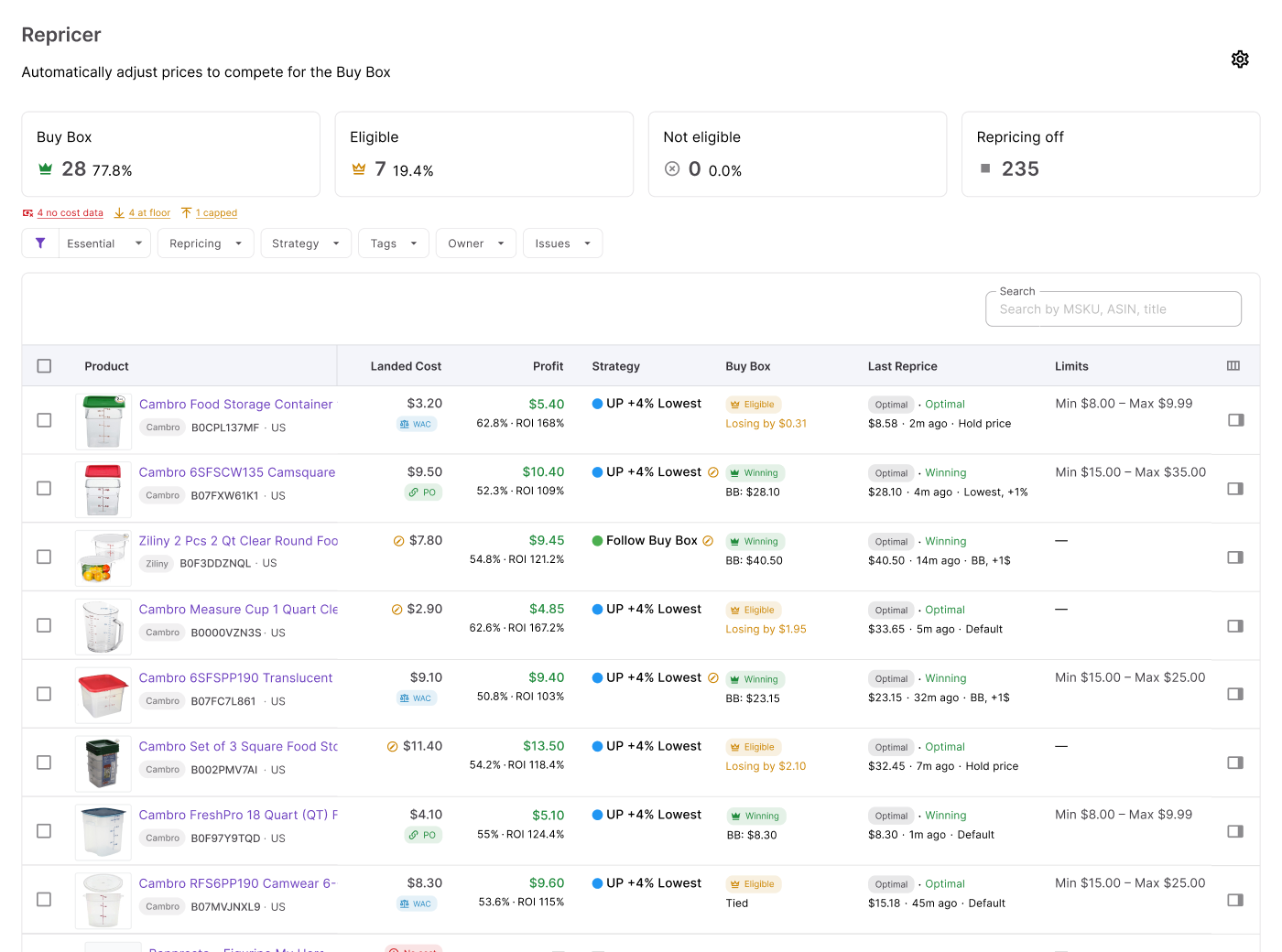Screen dimensions: 1282x952
Task: Open side panel for Cambro RFS6PP190 Camwear row
Action: (1235, 900)
